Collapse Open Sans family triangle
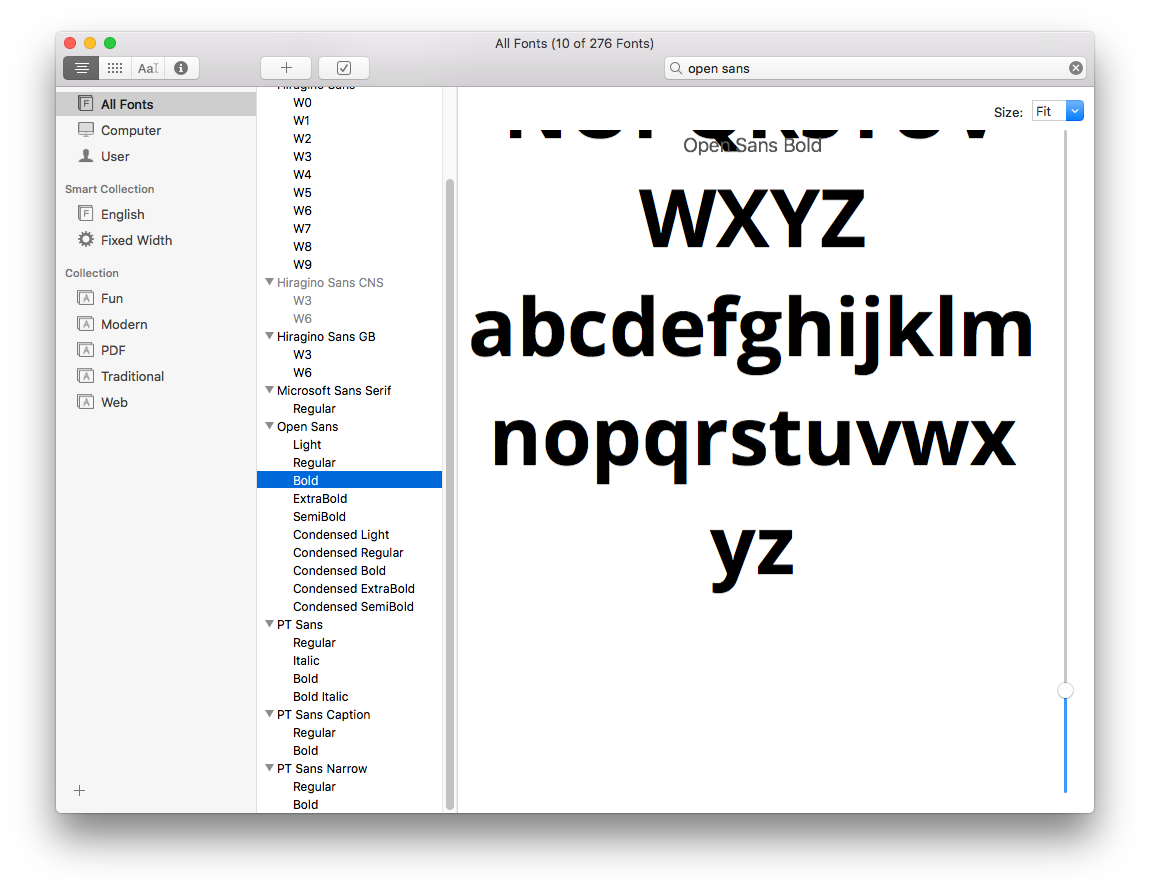The height and width of the screenshot is (893, 1150). (x=269, y=426)
